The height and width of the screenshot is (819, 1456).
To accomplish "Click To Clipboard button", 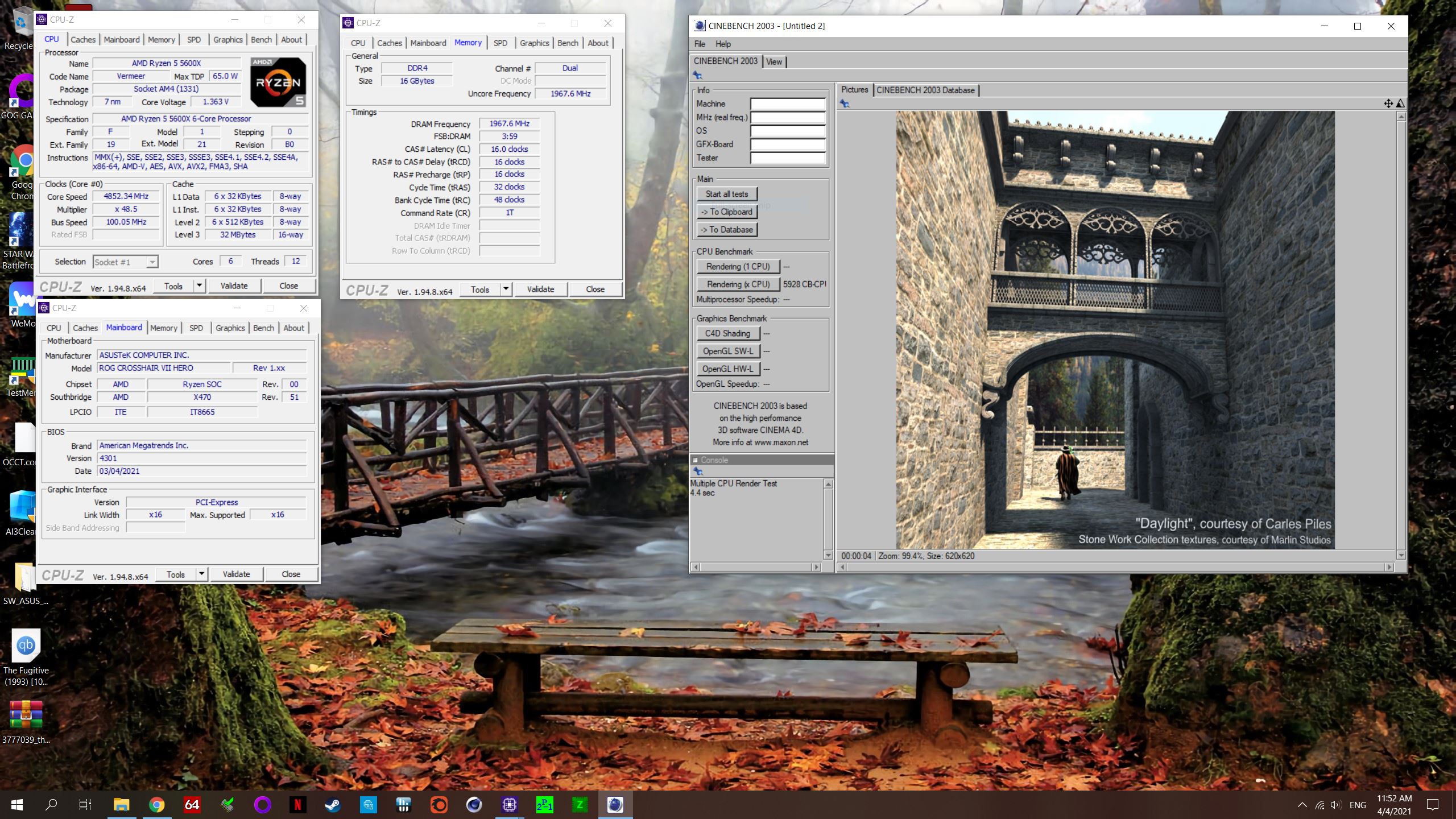I will click(x=727, y=212).
